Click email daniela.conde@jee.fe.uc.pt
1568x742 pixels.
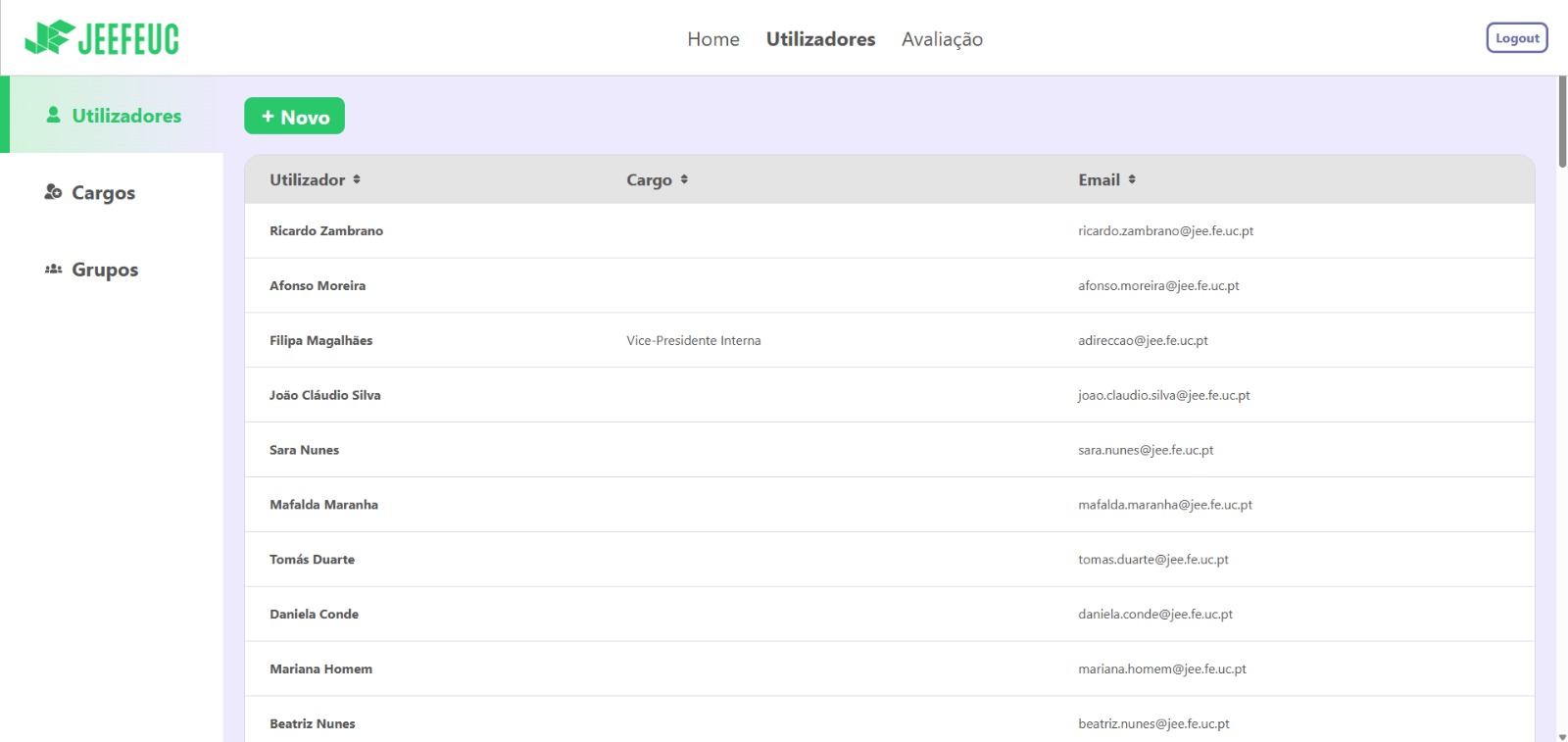(1155, 614)
